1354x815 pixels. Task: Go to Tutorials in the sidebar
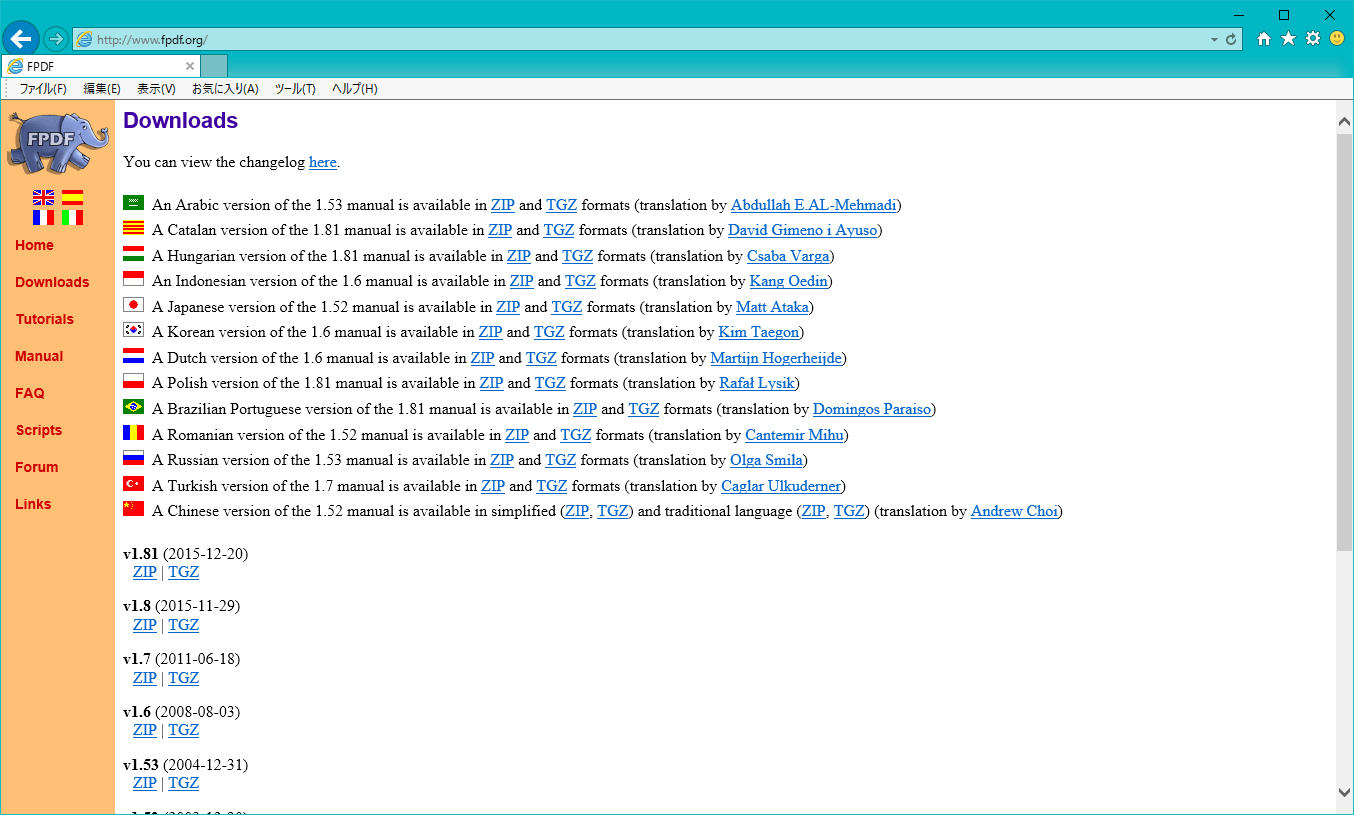coord(45,319)
